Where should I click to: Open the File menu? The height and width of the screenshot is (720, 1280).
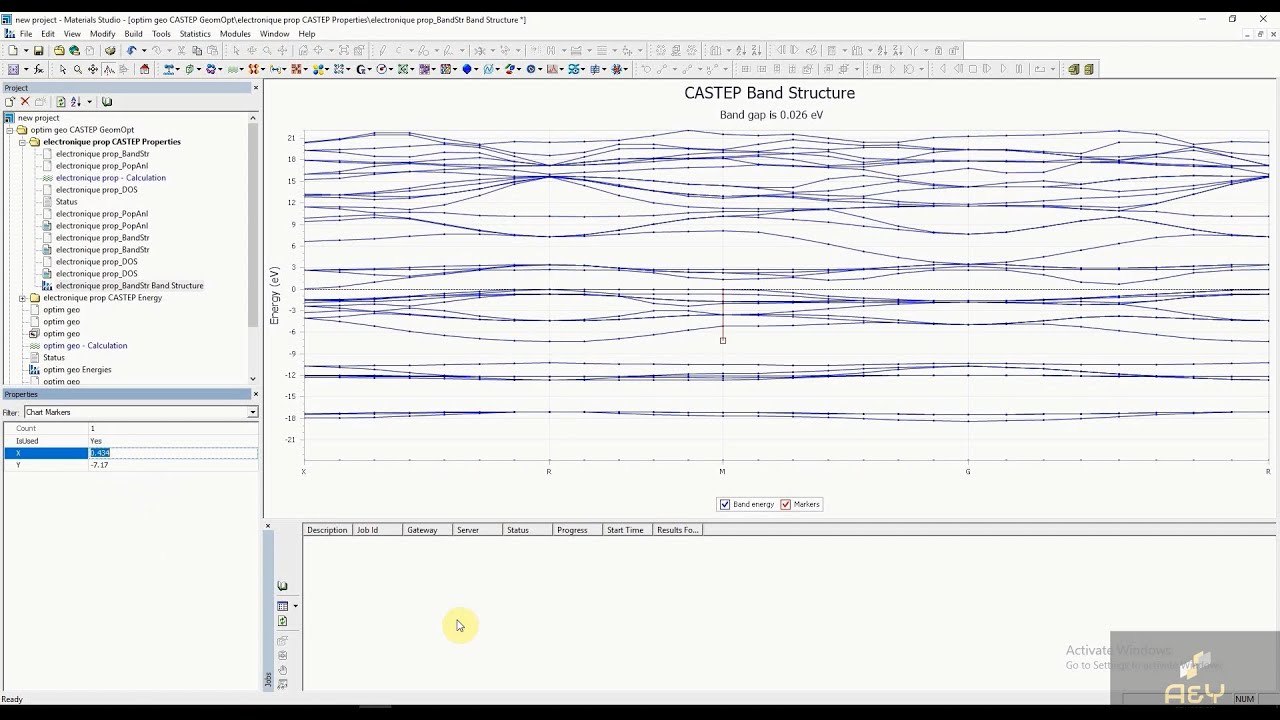(26, 34)
